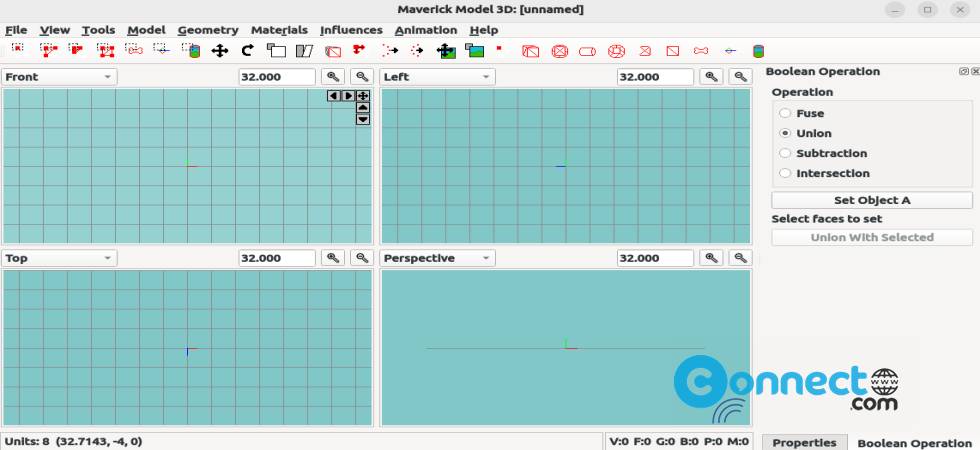Expand the Left view selector

(x=438, y=77)
